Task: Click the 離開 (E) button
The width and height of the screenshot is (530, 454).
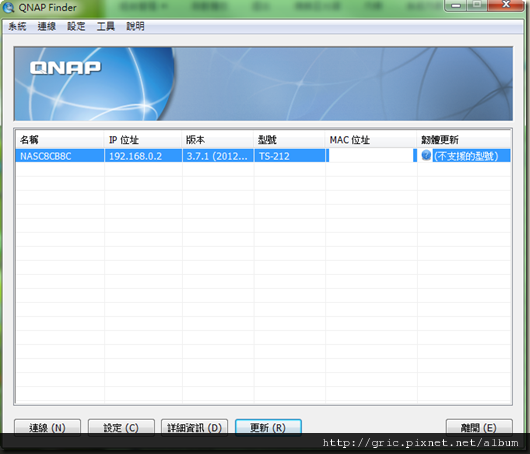Action: [x=479, y=427]
